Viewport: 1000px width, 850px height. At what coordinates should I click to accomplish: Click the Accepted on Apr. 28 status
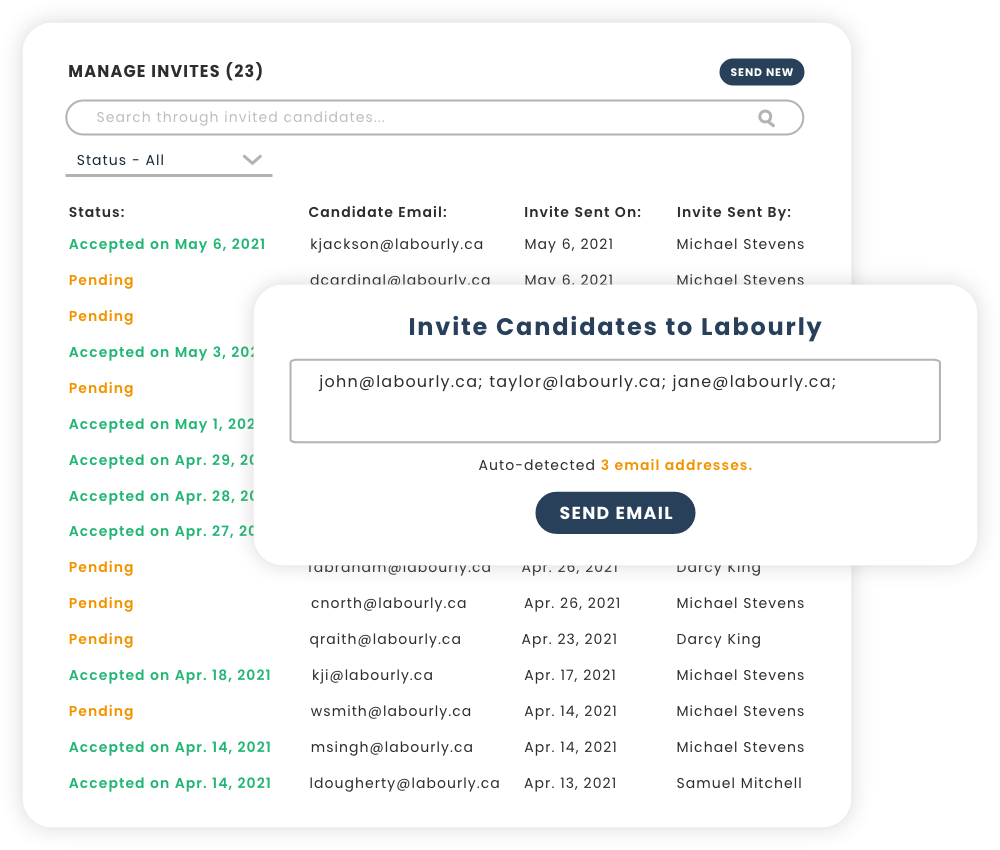(x=161, y=495)
